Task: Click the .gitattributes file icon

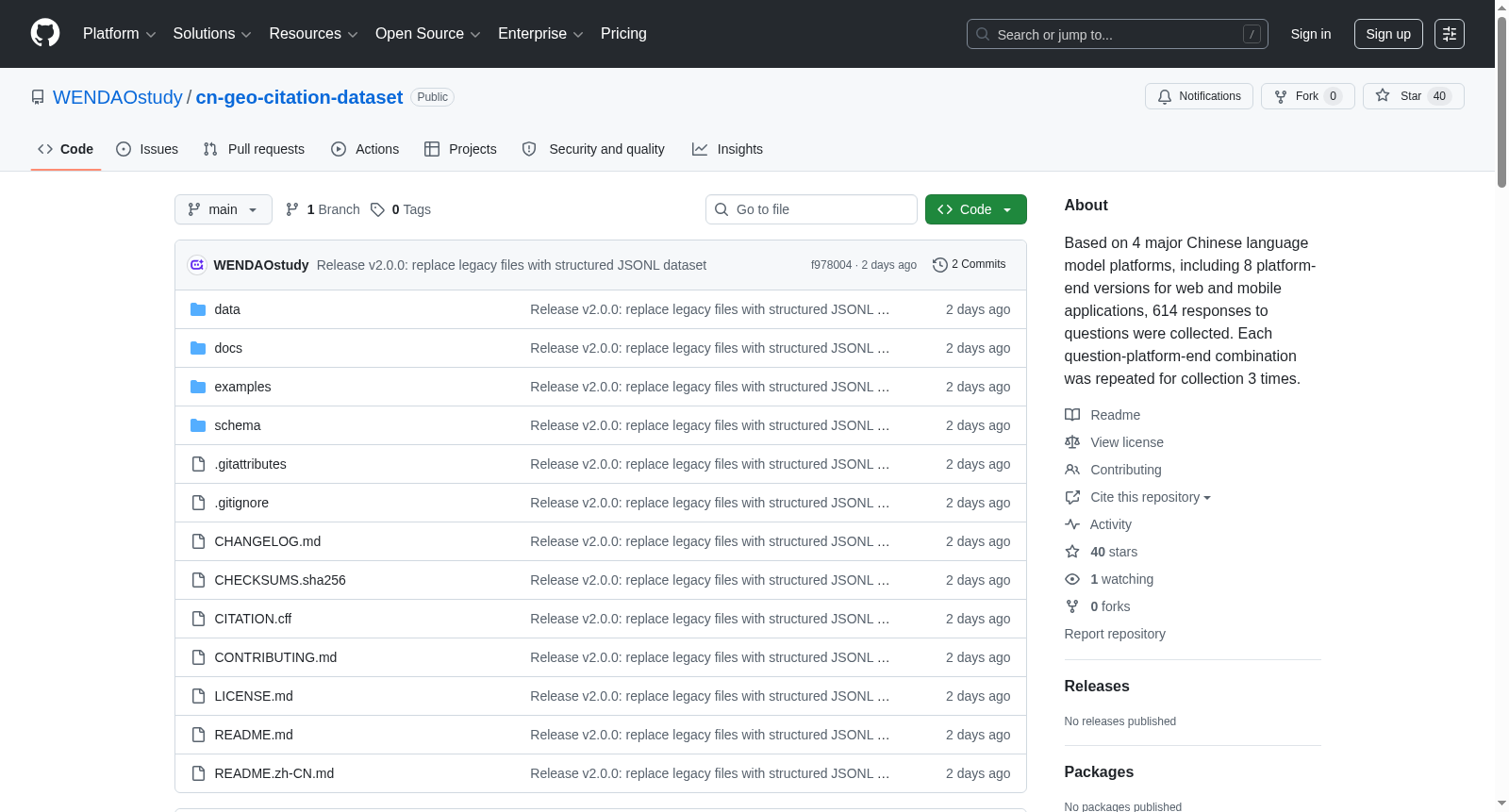Action: [198, 464]
